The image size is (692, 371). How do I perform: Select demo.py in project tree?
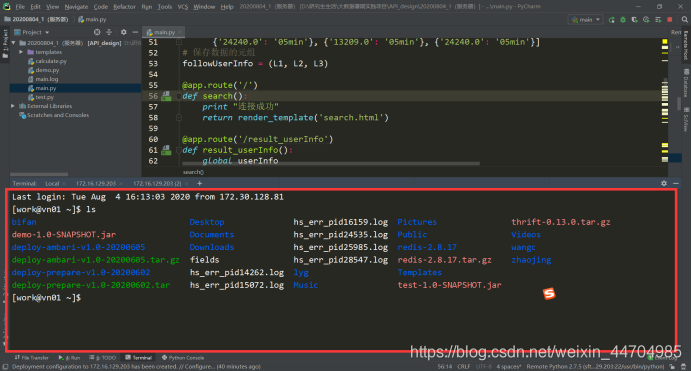[x=47, y=70]
